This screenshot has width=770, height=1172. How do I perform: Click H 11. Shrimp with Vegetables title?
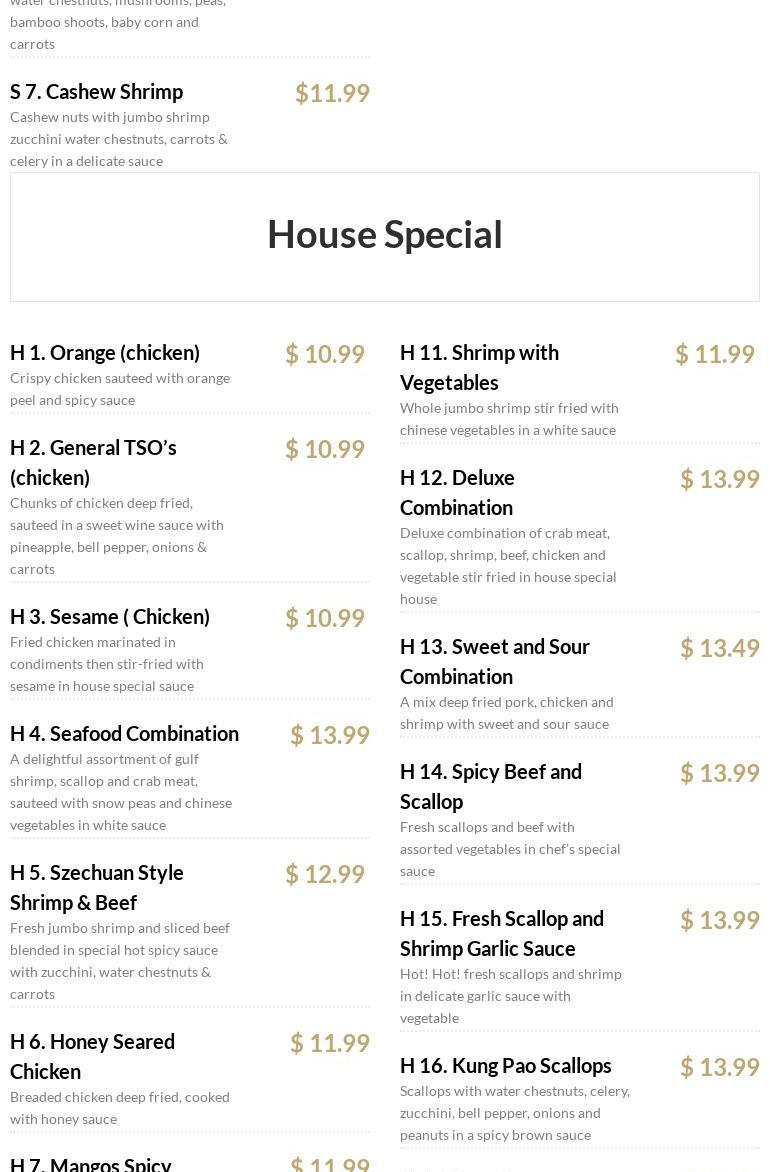coord(479,367)
